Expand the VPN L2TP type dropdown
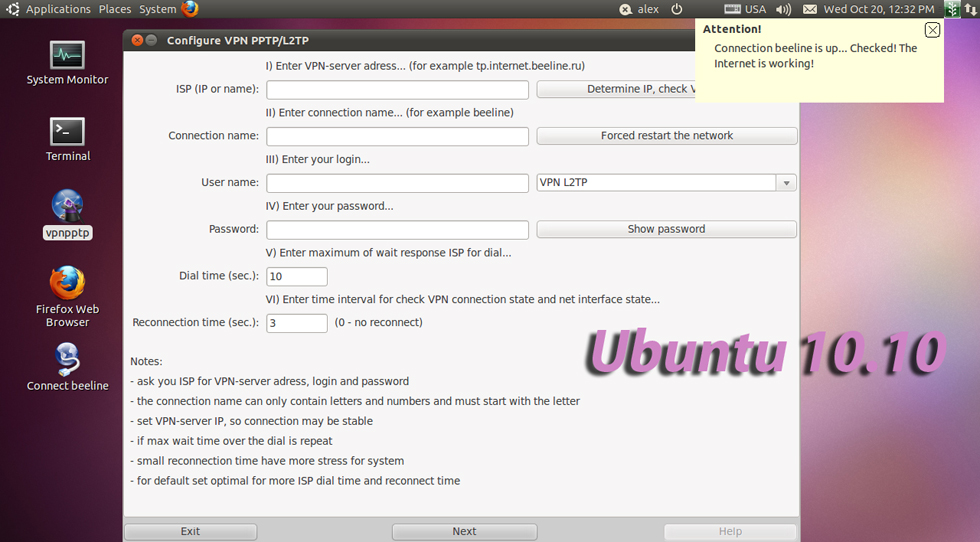The height and width of the screenshot is (542, 980). [x=786, y=183]
